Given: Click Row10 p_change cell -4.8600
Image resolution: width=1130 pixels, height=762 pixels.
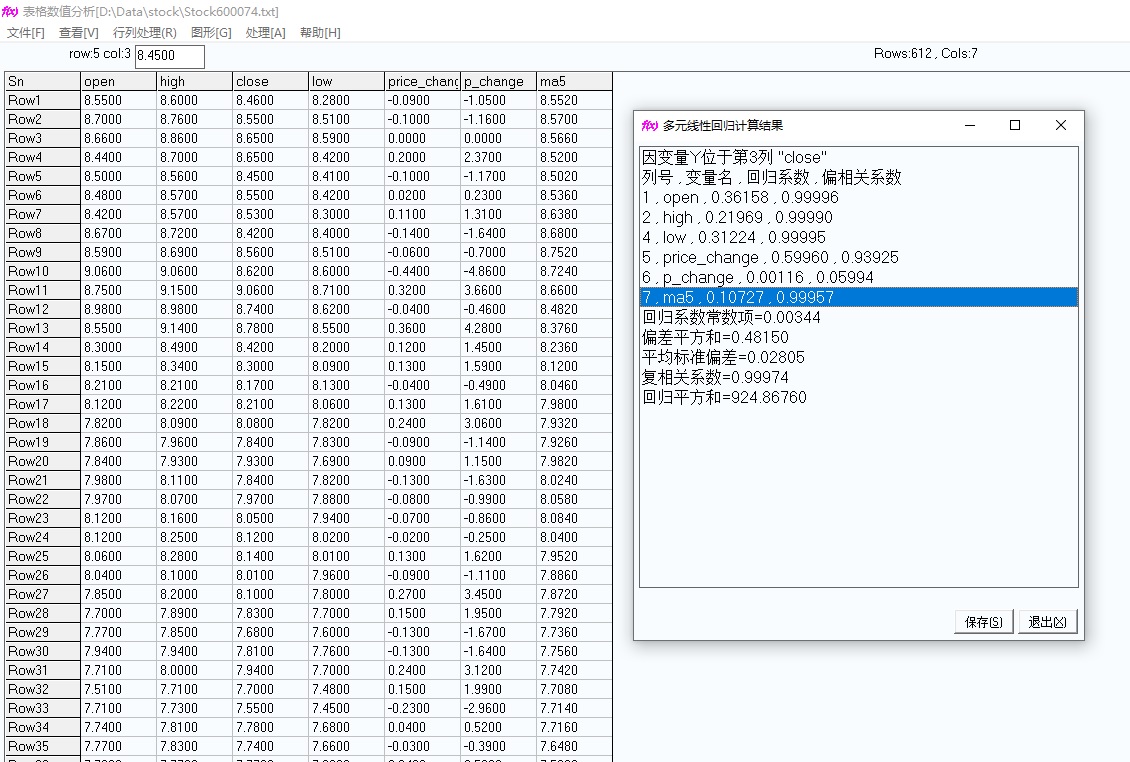Looking at the screenshot, I should pyautogui.click(x=499, y=271).
